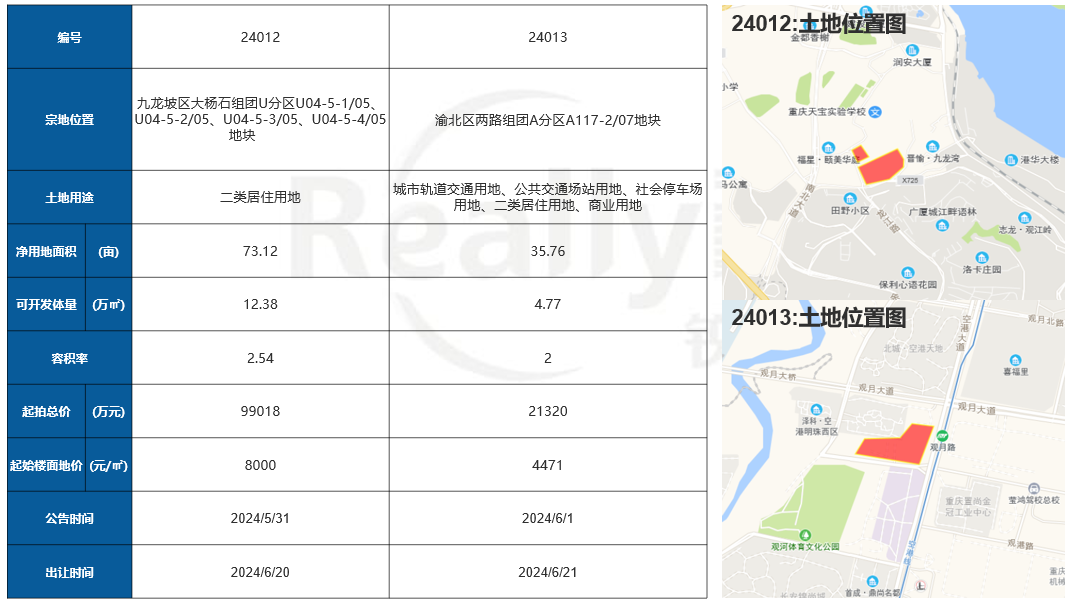Click the large red 24012 land parcel

tap(882, 167)
